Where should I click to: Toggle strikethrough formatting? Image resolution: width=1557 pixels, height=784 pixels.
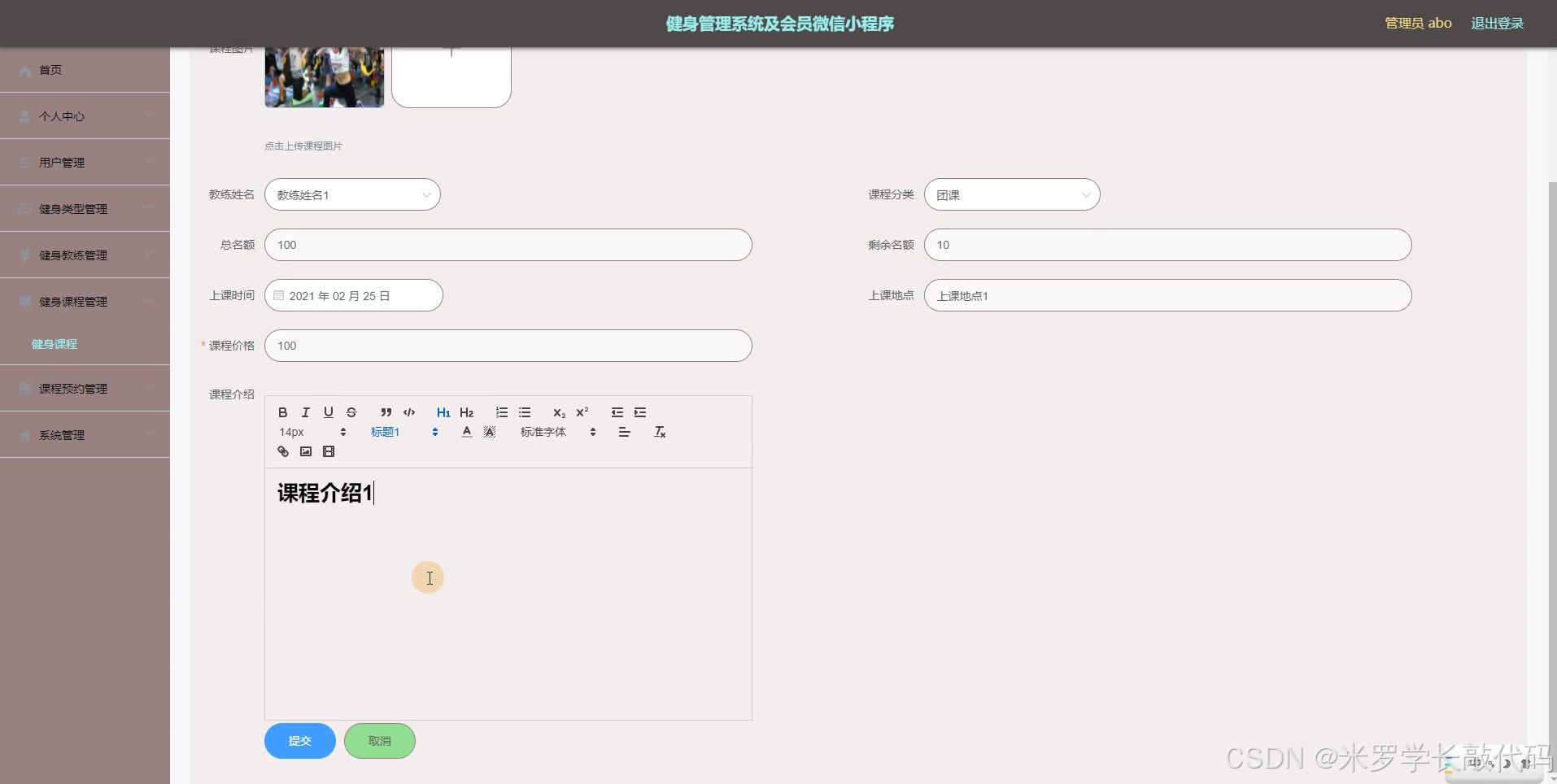pyautogui.click(x=351, y=413)
